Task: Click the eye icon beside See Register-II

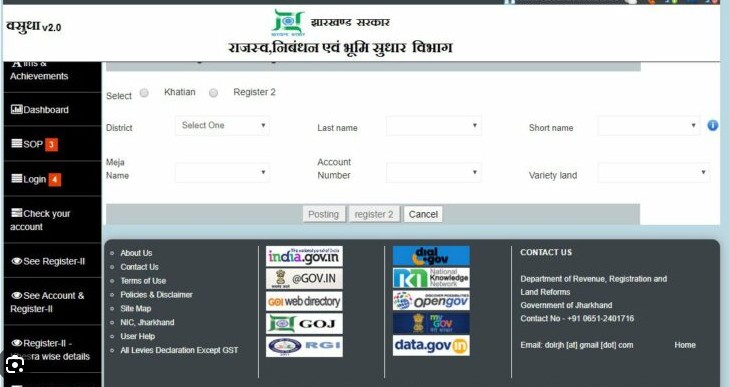Action: click(x=17, y=261)
